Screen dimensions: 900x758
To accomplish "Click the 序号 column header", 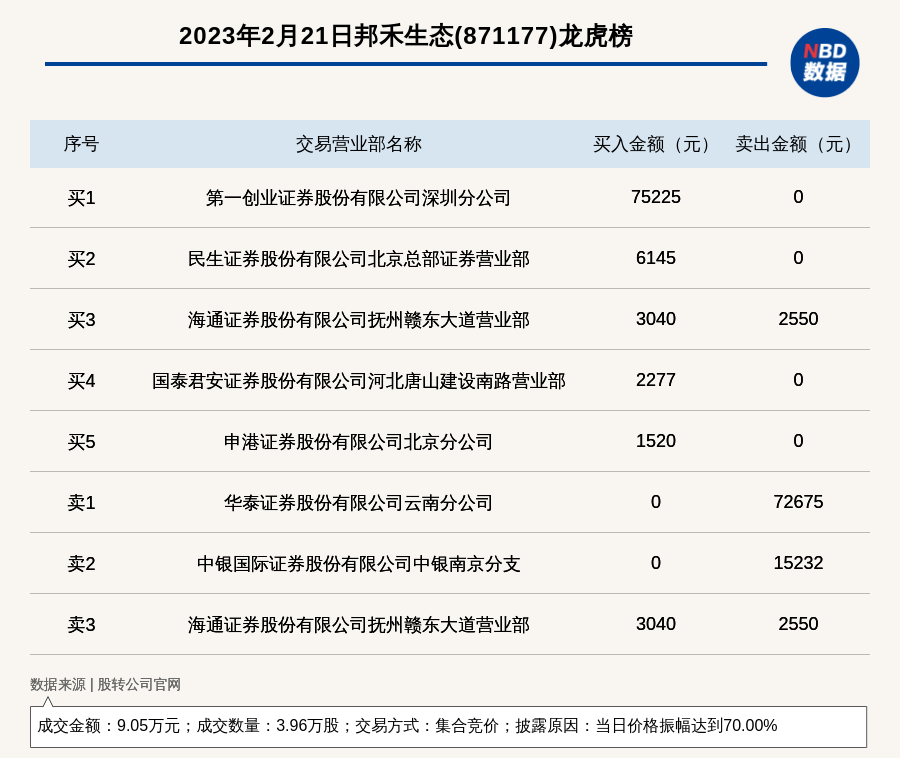I will click(81, 144).
